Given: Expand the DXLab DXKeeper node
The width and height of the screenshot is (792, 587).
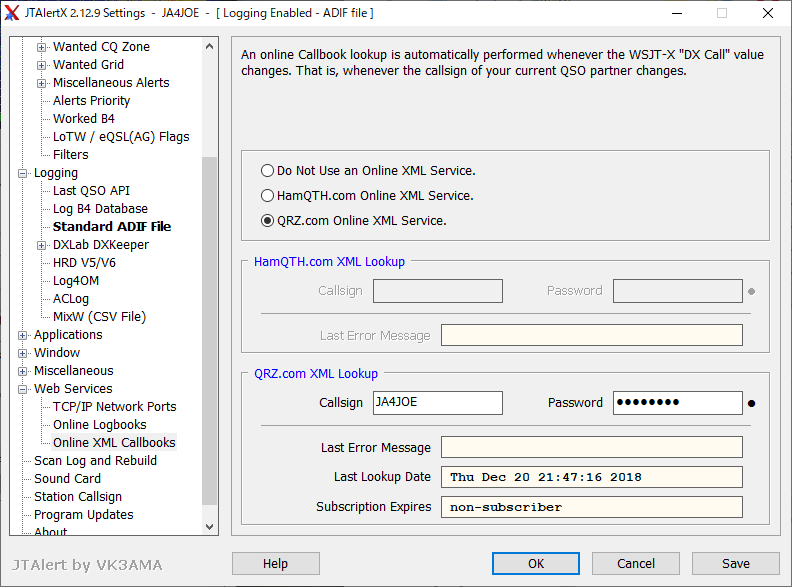Looking at the screenshot, I should [x=41, y=246].
